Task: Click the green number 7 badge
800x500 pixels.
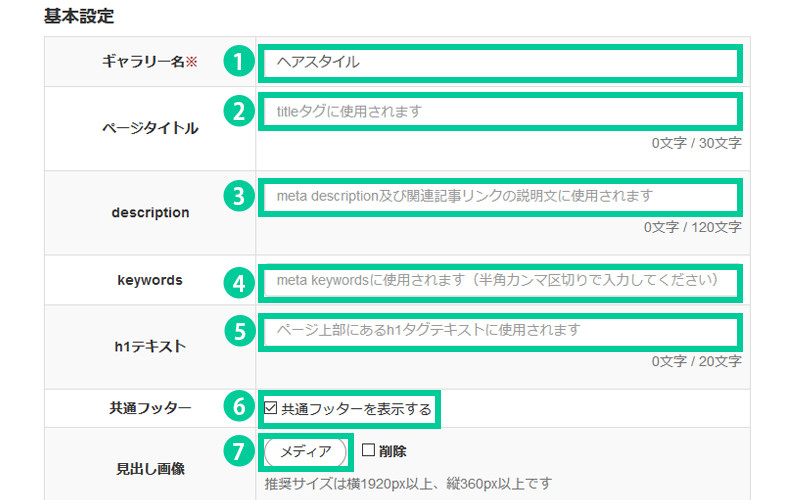Action: coord(238,452)
